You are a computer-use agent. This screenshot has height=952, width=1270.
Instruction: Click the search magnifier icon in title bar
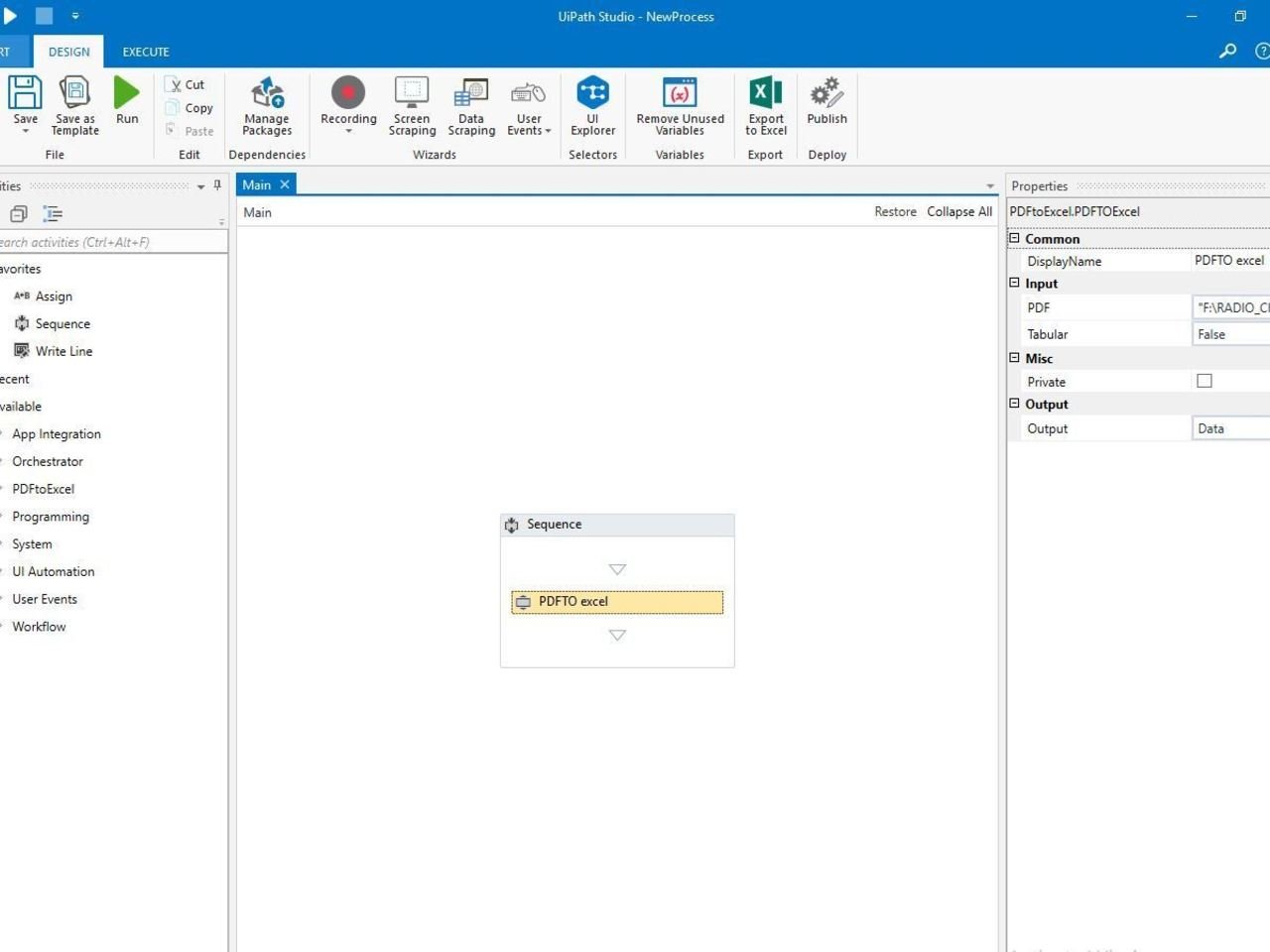coord(1228,51)
